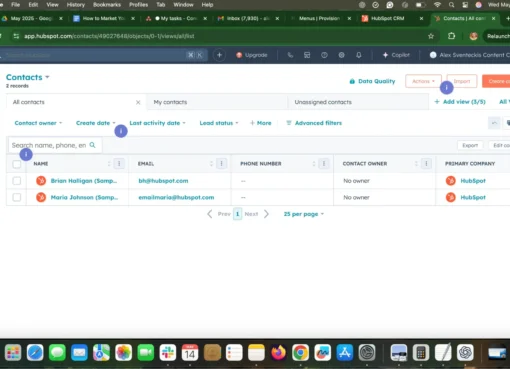Select the Maria Johnson row checkbox
This screenshot has height=369, width=510.
(x=17, y=197)
